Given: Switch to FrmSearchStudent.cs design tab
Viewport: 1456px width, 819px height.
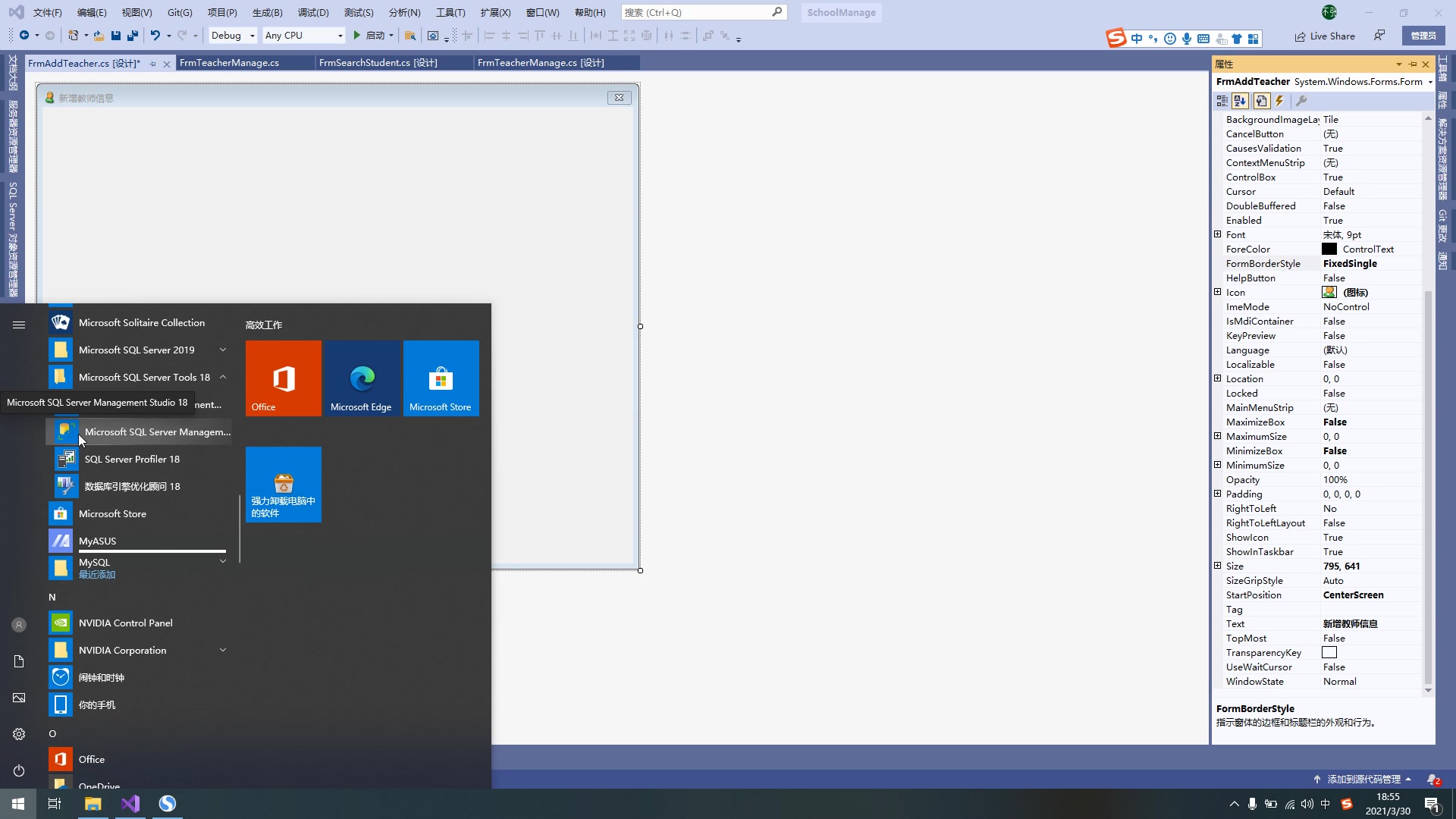Looking at the screenshot, I should pos(378,63).
